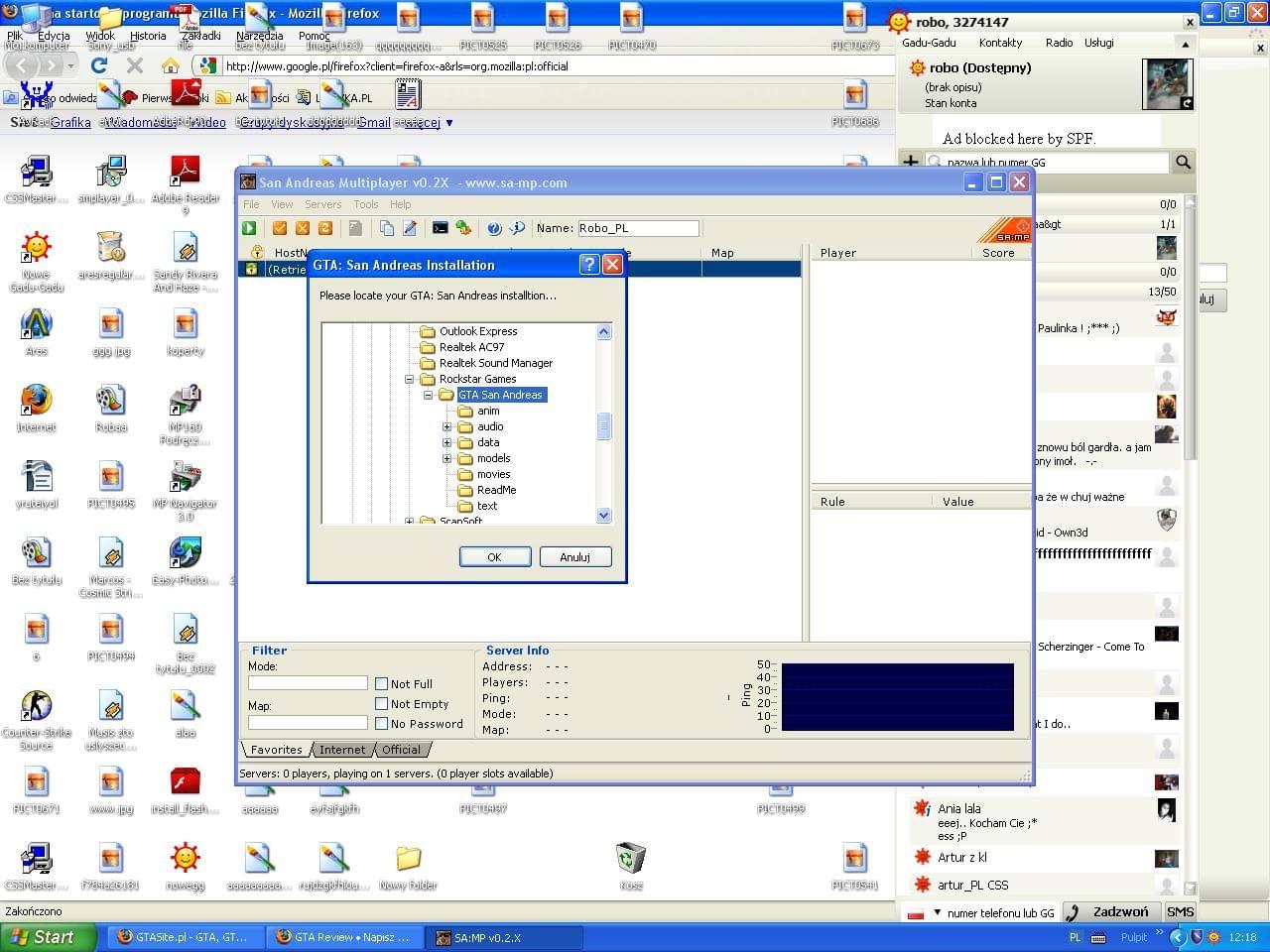Select the Adobe Reader 9 desktop icon
Image resolution: width=1270 pixels, height=952 pixels.
tap(186, 185)
